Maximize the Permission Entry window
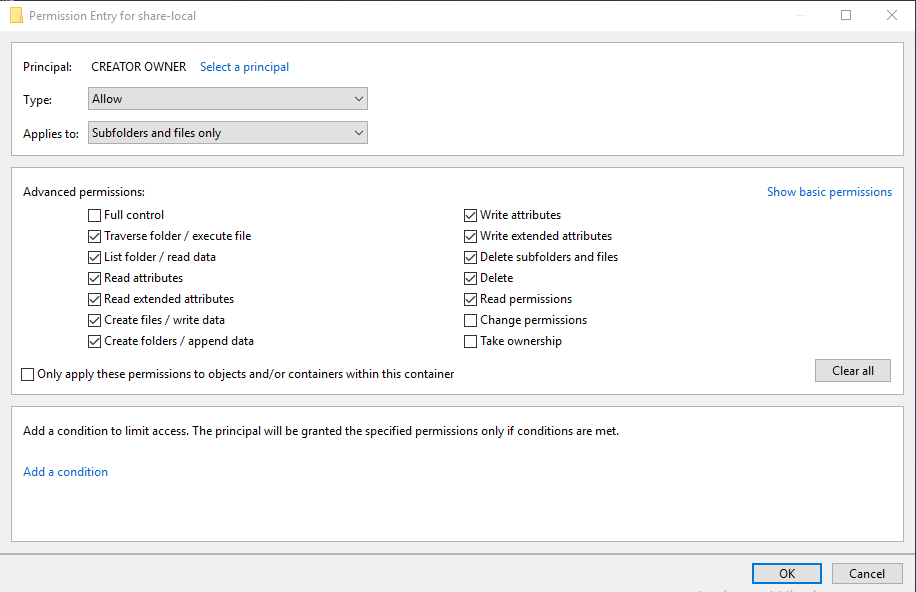 pyautogui.click(x=846, y=16)
